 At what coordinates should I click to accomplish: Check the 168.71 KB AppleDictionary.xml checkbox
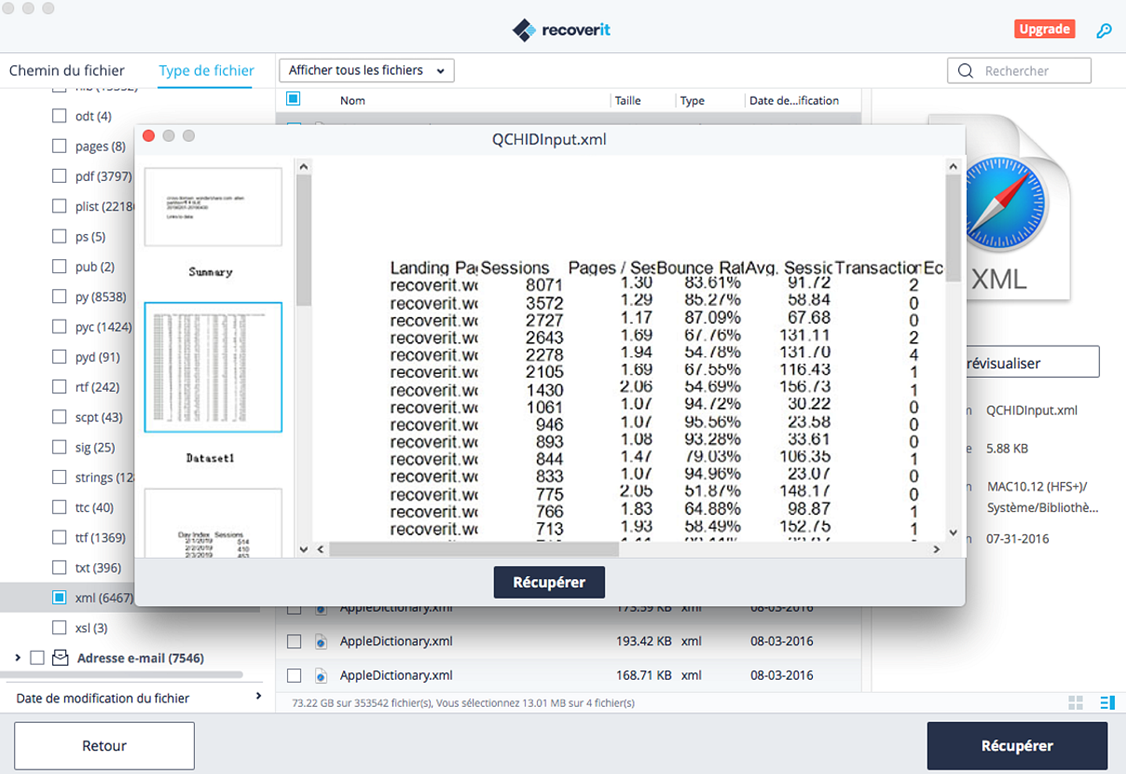point(294,676)
